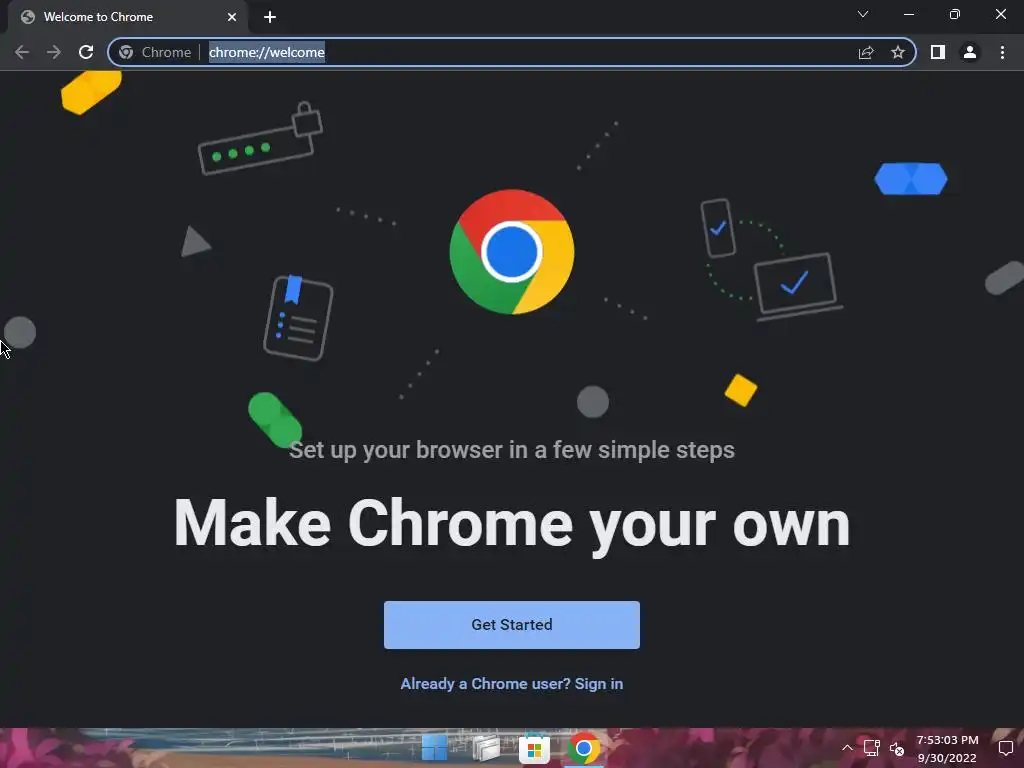
Task: Open the notification center icon
Action: coord(1006,748)
